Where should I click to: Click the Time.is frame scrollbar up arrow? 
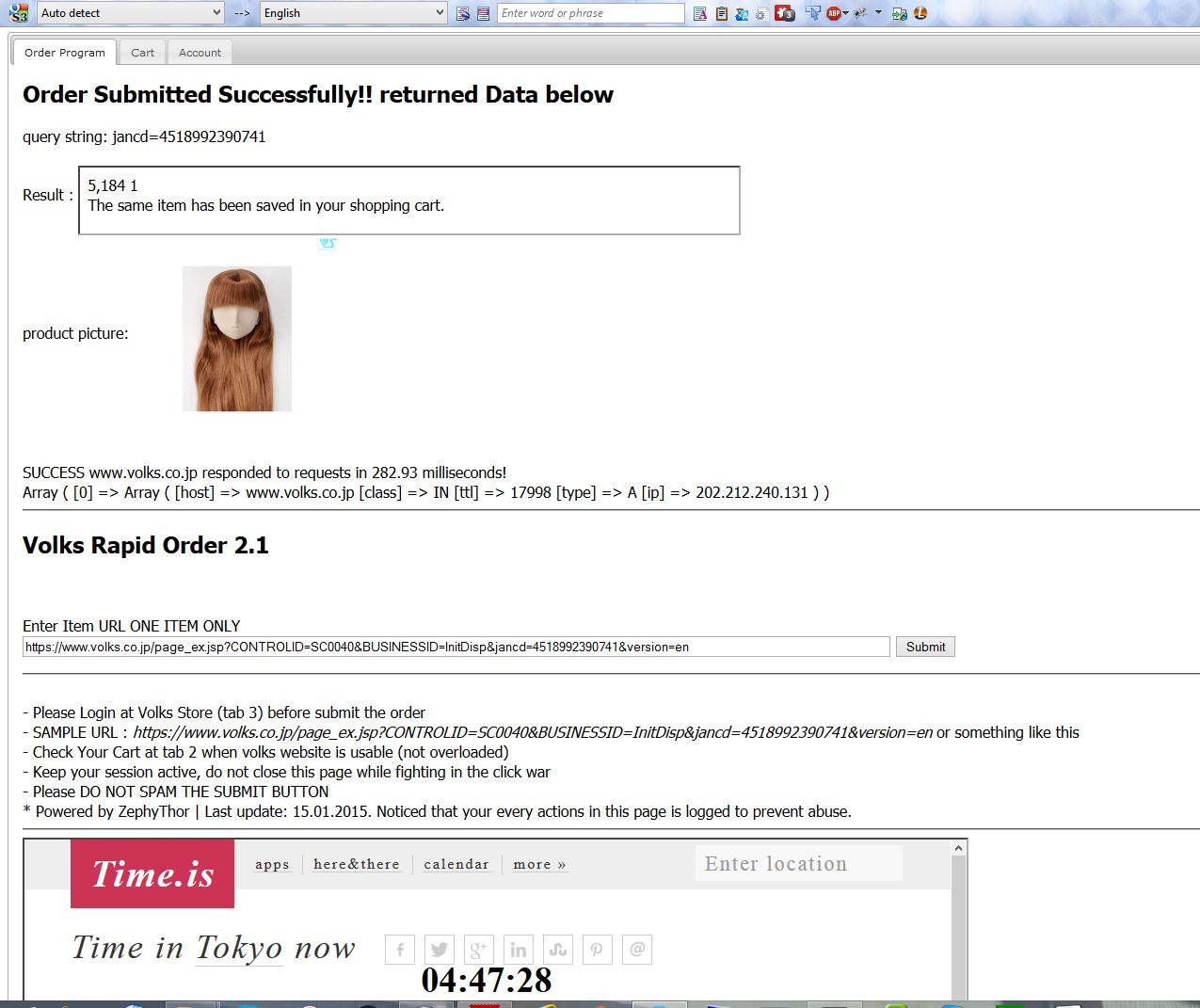pos(959,848)
